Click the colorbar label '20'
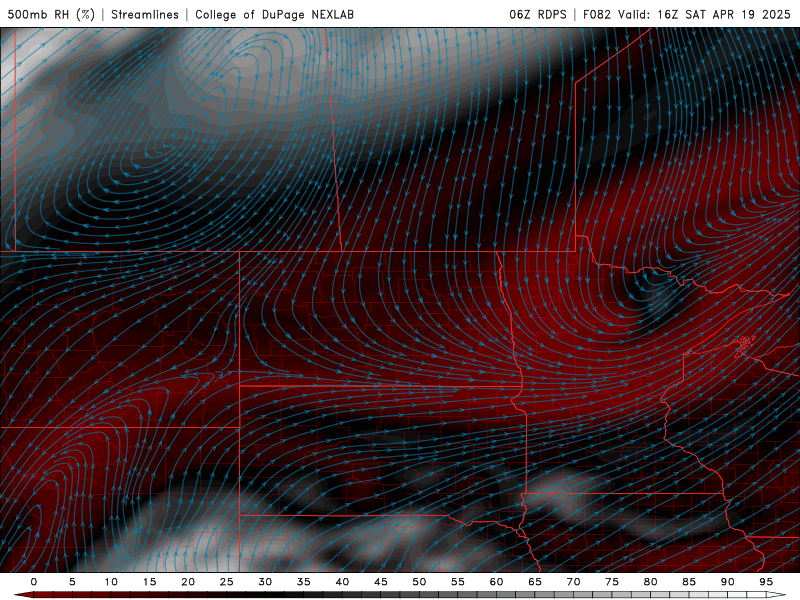The width and height of the screenshot is (800, 600). pos(188,582)
